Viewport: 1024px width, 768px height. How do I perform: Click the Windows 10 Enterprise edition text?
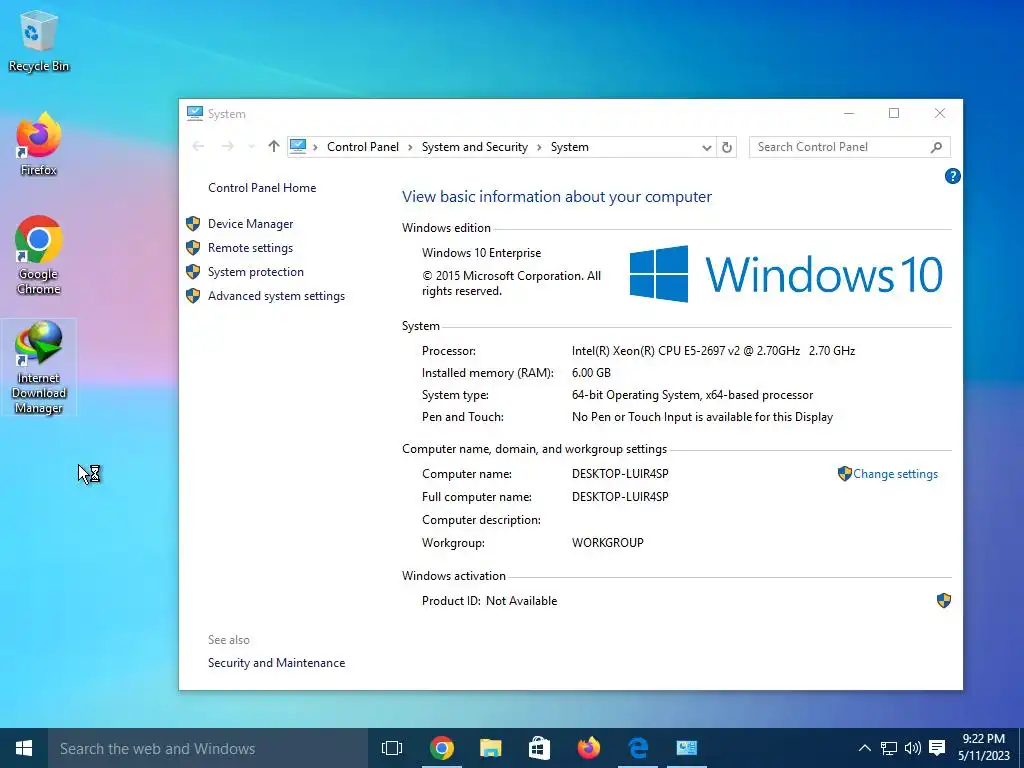point(481,253)
